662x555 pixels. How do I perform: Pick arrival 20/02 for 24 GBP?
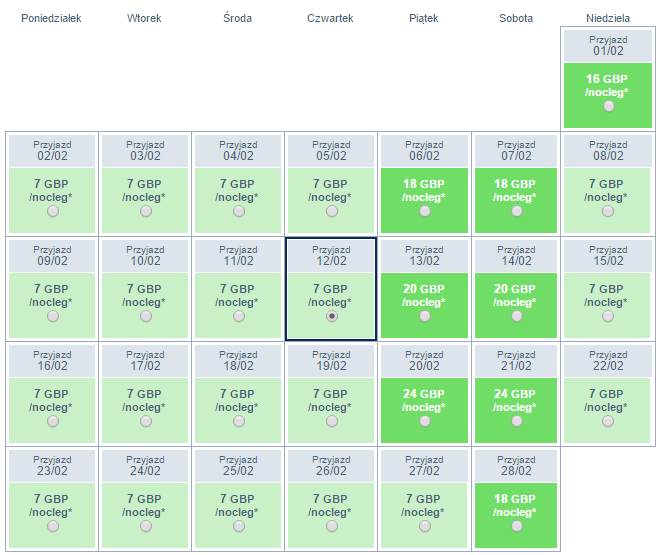point(425,421)
